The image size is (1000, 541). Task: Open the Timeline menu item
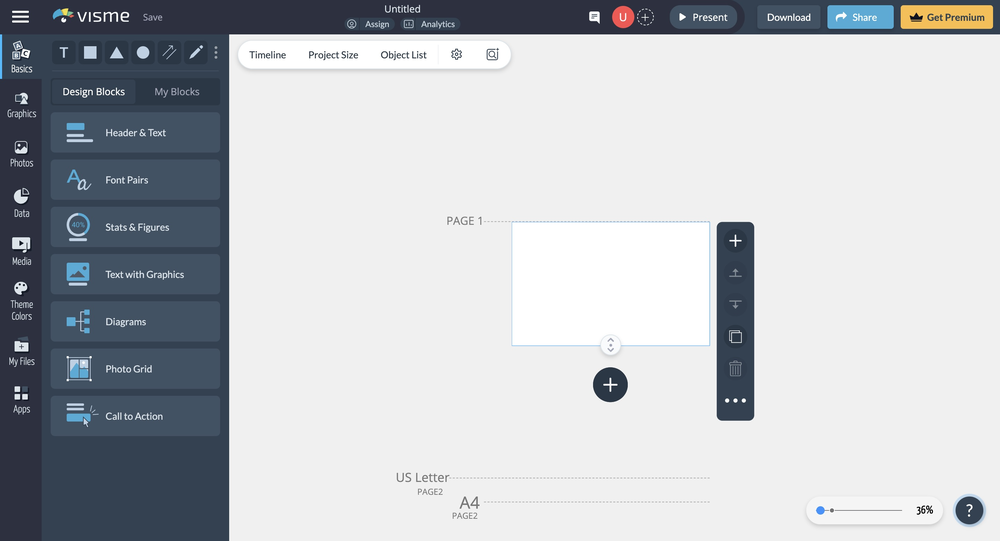267,55
